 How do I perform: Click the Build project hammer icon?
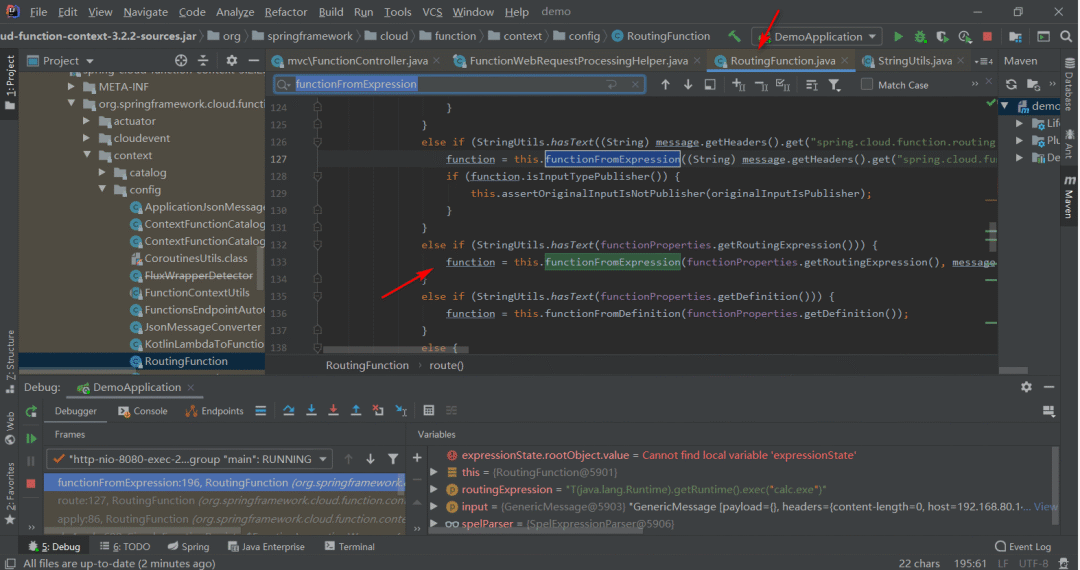[x=735, y=37]
